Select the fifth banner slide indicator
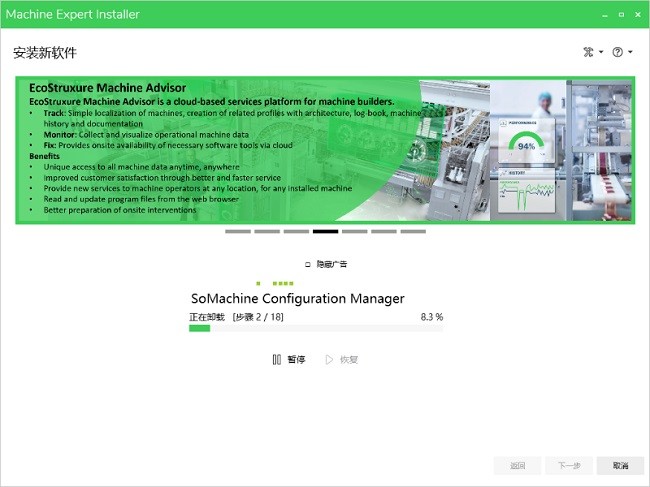 pyautogui.click(x=355, y=231)
